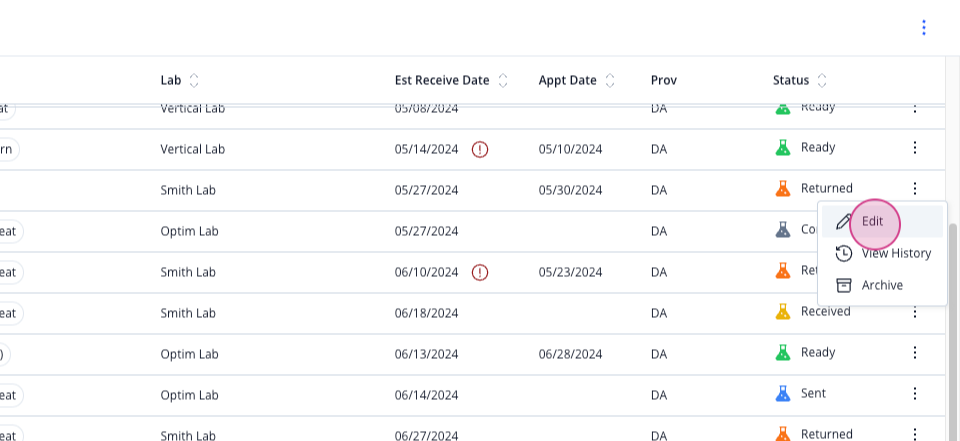960x441 pixels.
Task: Open row actions for 06/13/2024 Ready case
Action: click(x=915, y=352)
